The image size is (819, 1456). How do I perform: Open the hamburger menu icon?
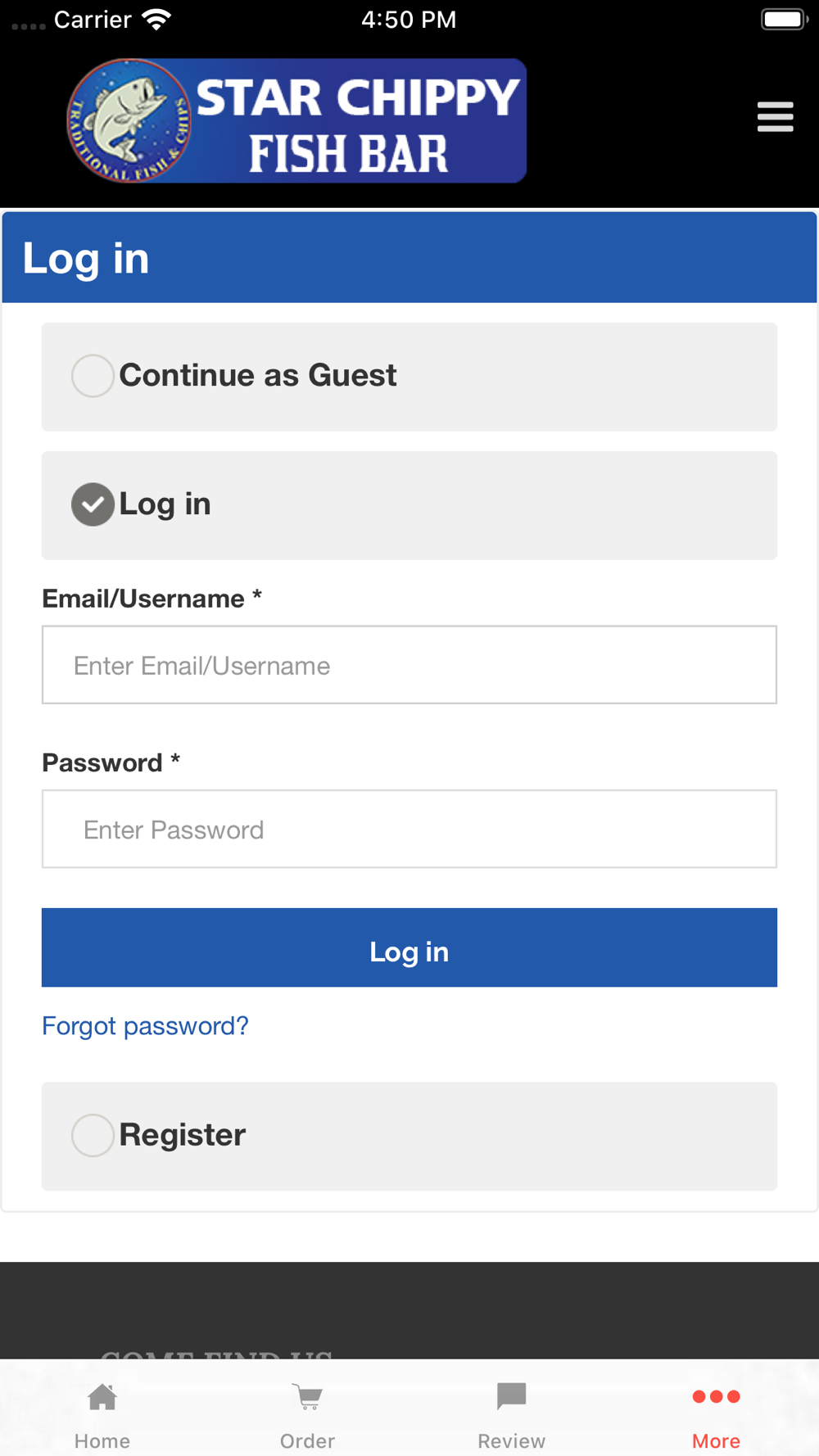775,117
